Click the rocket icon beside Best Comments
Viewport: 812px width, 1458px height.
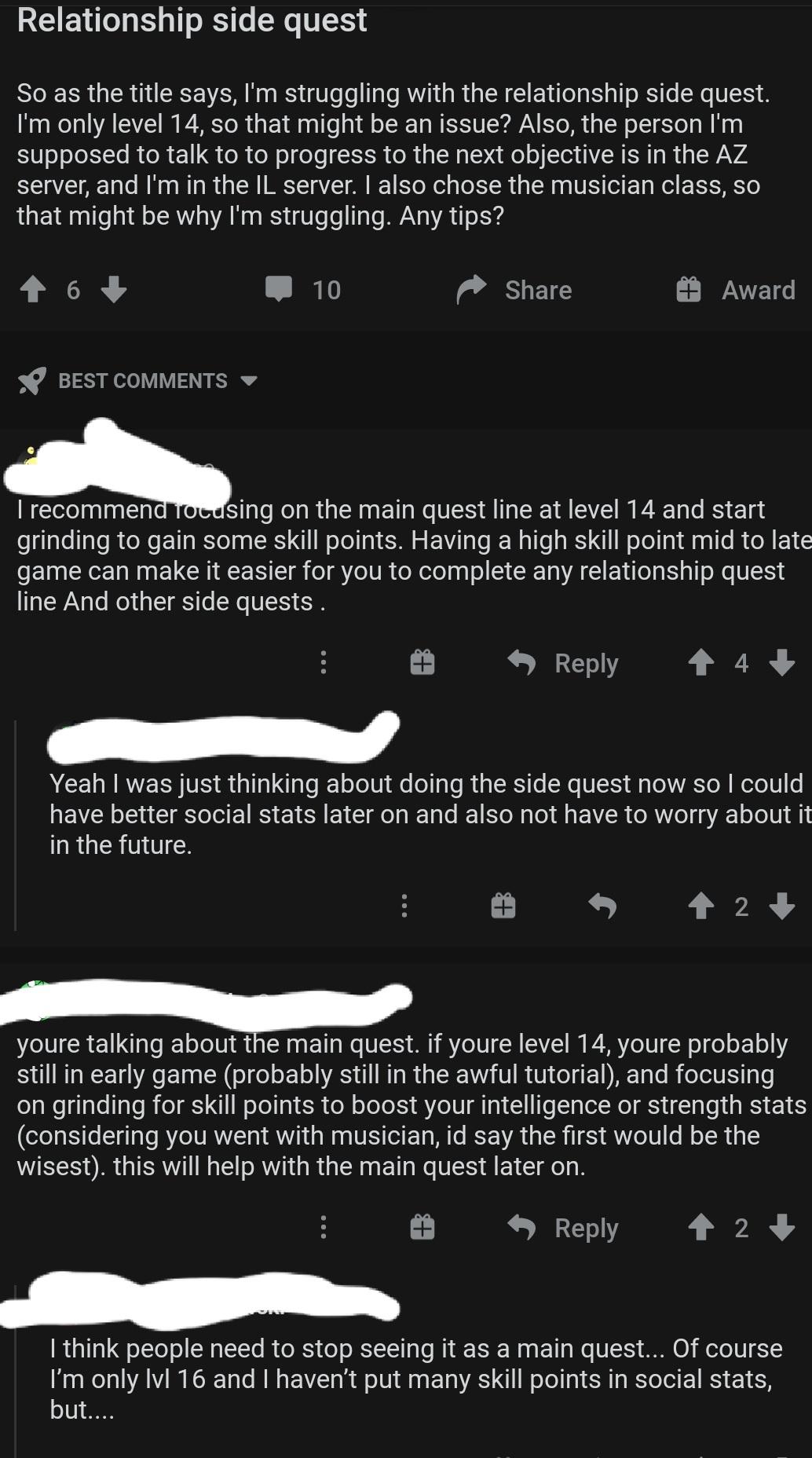tap(32, 381)
